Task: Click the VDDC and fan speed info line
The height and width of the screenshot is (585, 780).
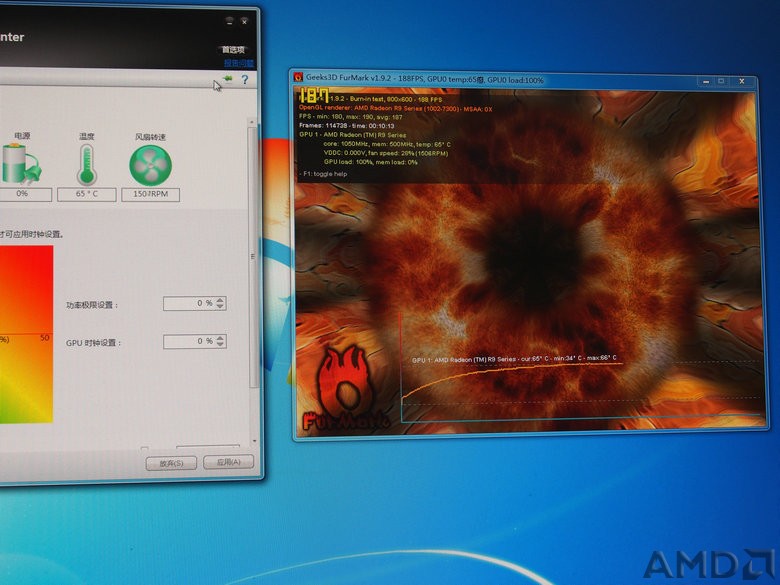Action: tap(386, 153)
